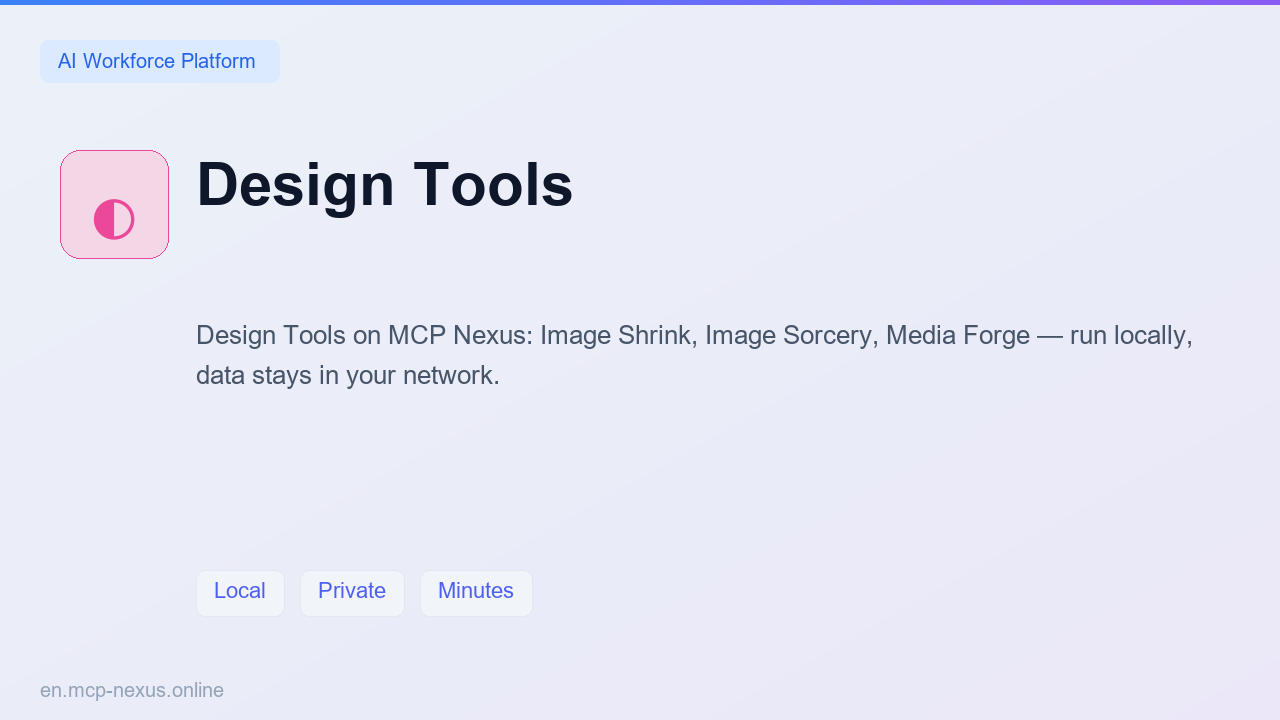Image resolution: width=1280 pixels, height=720 pixels.
Task: Open the en.mcp-nexus.online link
Action: click(132, 690)
